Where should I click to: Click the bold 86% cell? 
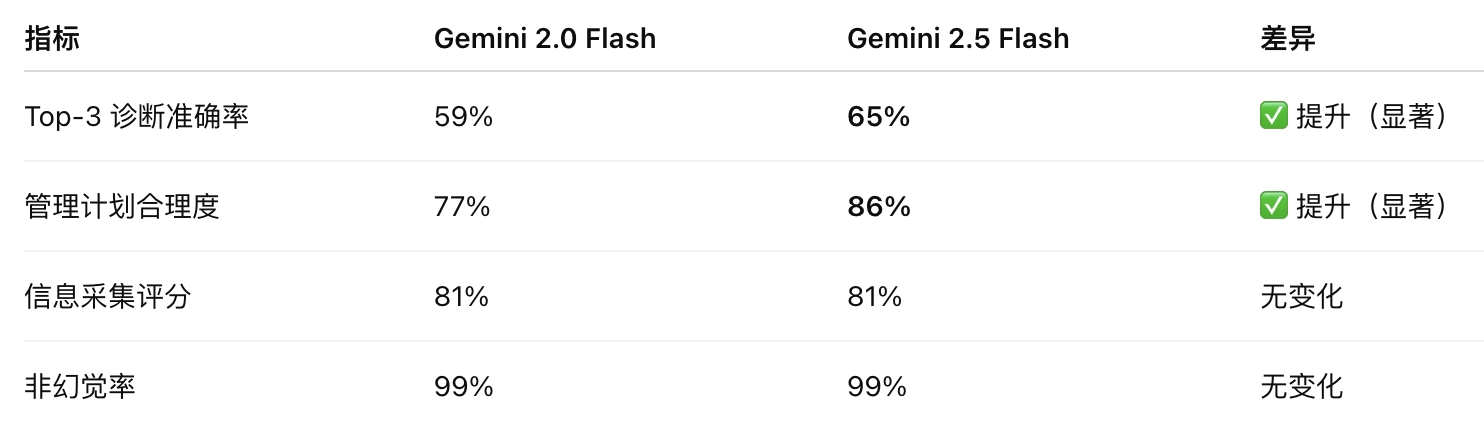pyautogui.click(x=878, y=207)
